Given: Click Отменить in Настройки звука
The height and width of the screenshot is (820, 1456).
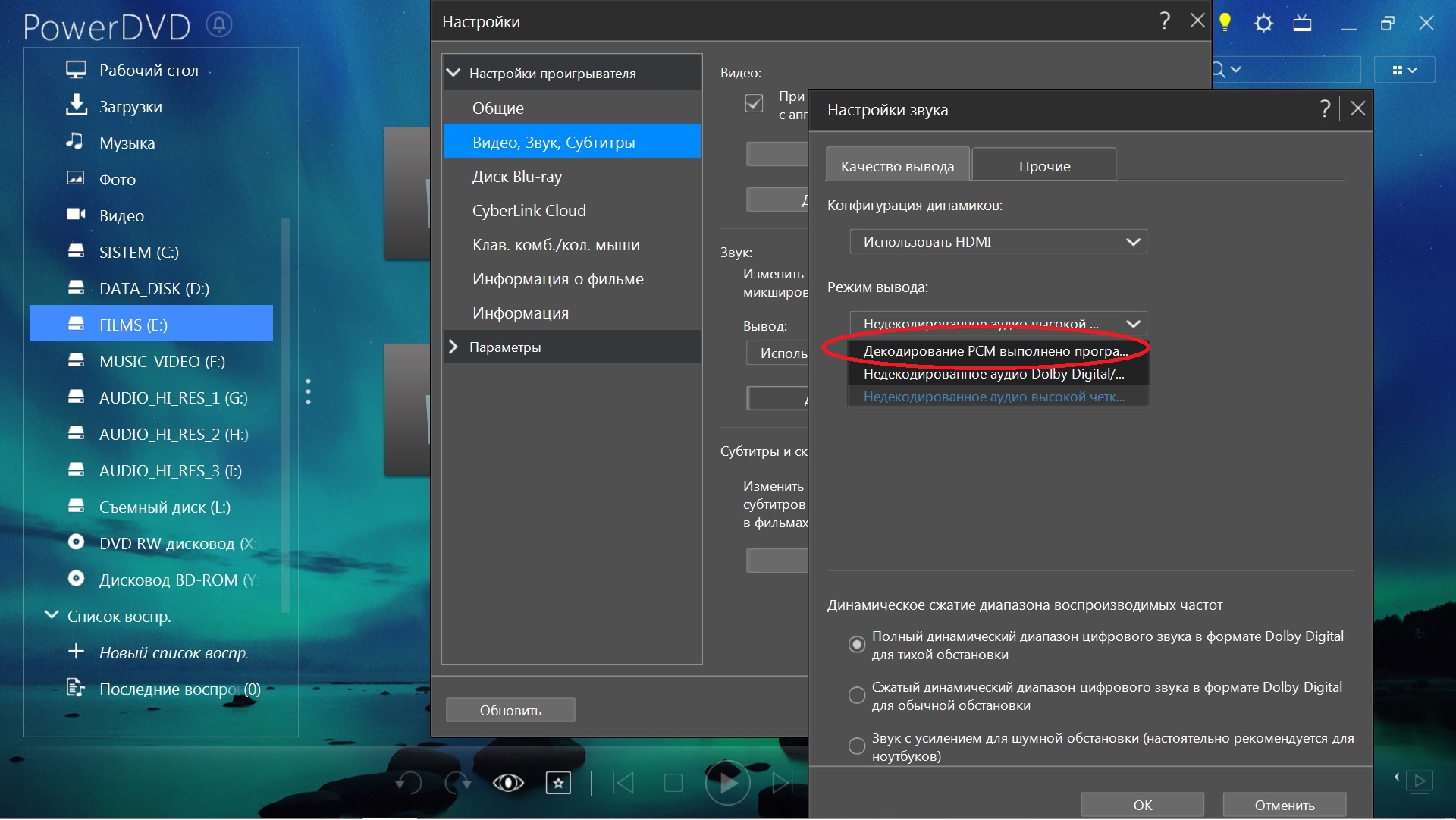Looking at the screenshot, I should point(1285,805).
